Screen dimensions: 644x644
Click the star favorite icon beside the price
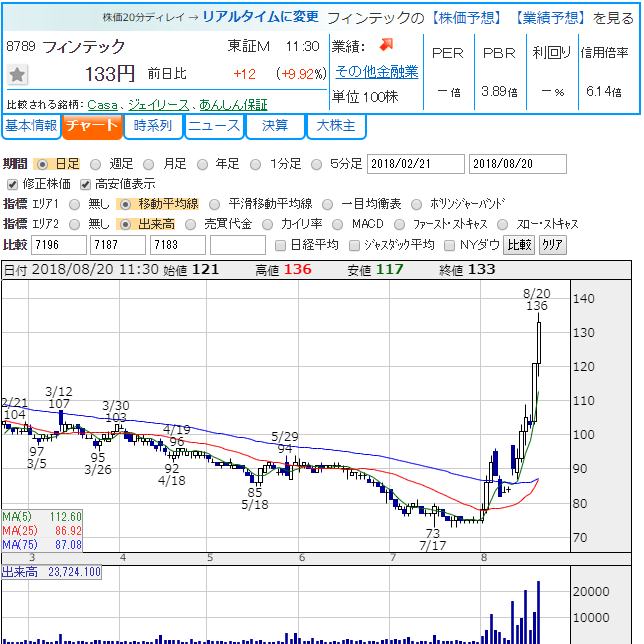pyautogui.click(x=18, y=74)
